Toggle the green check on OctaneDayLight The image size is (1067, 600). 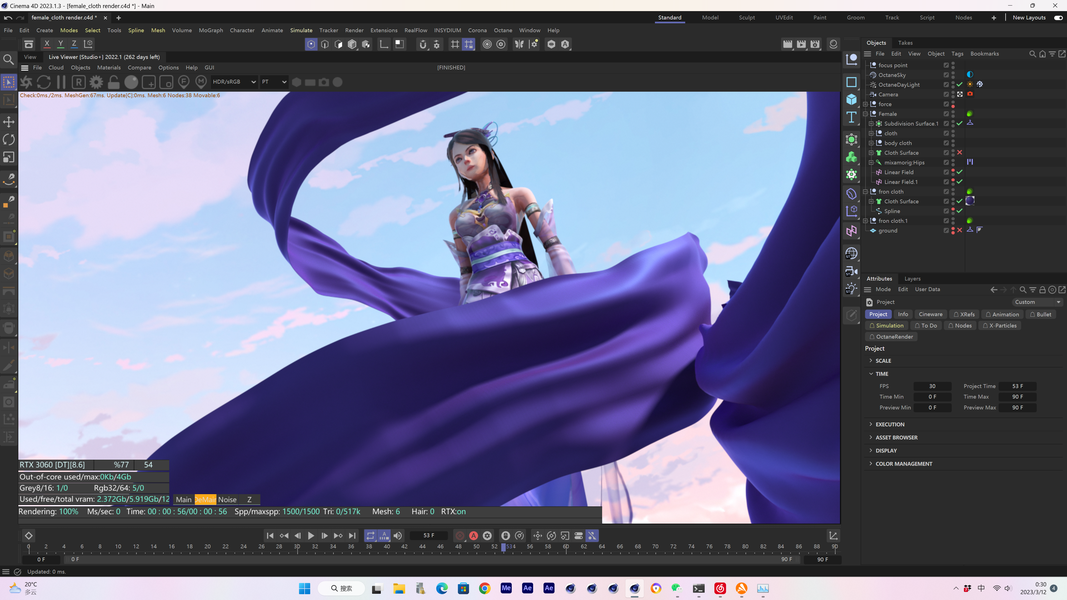click(x=959, y=85)
